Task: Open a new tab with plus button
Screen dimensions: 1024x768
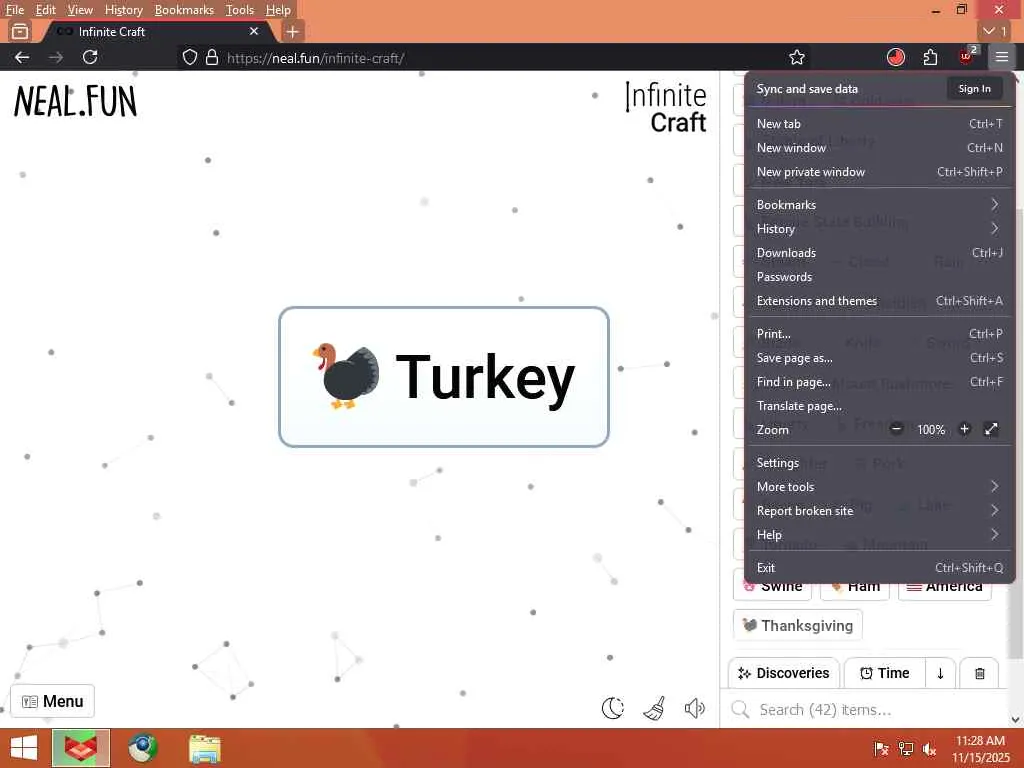Action: [x=293, y=31]
